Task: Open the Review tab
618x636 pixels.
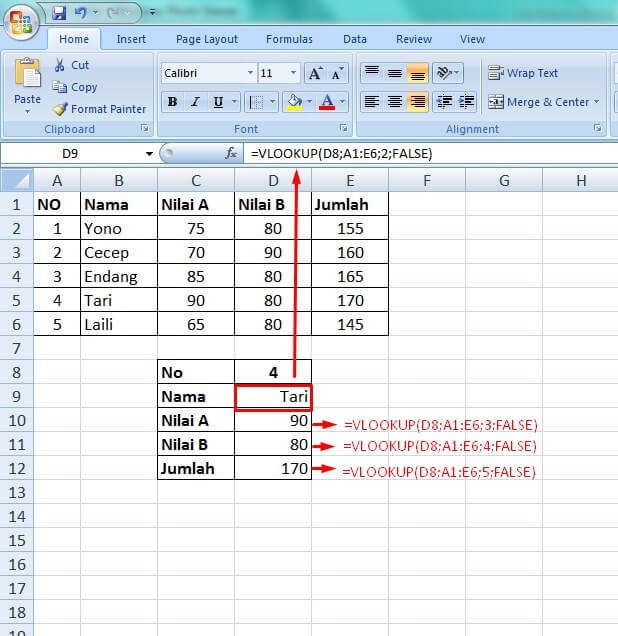Action: [x=414, y=39]
